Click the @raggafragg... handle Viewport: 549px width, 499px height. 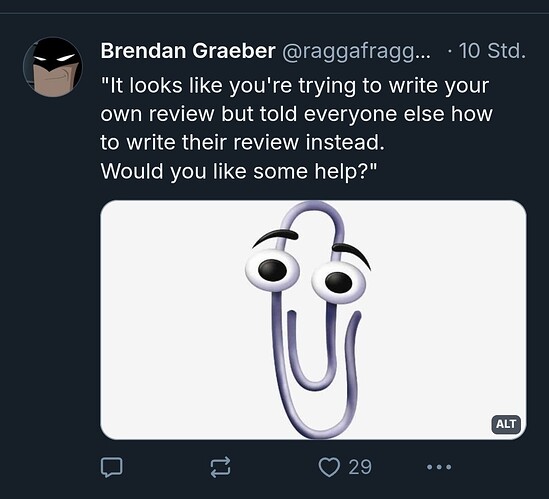tap(356, 51)
